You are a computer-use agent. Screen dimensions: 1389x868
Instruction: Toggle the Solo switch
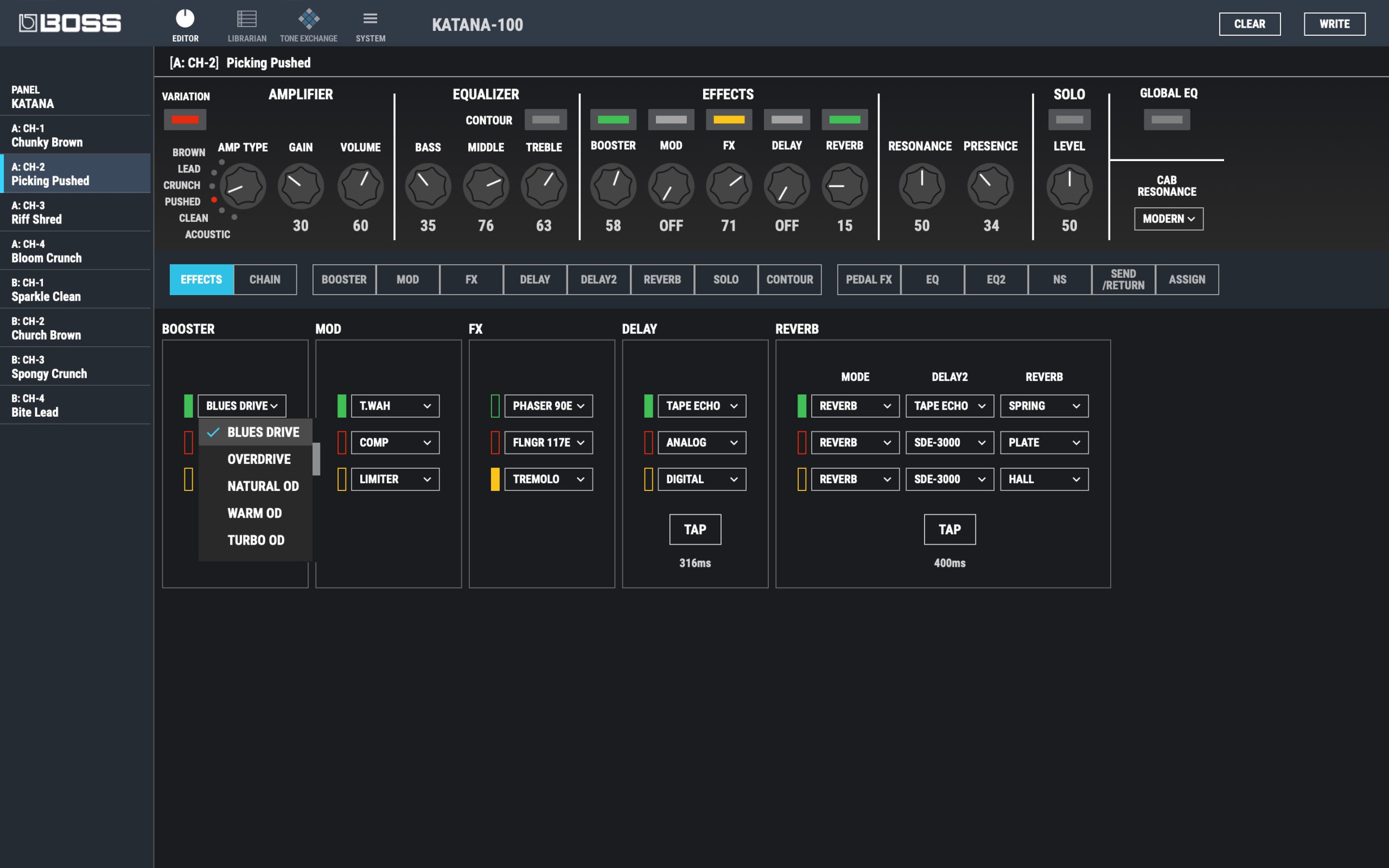tap(1069, 119)
